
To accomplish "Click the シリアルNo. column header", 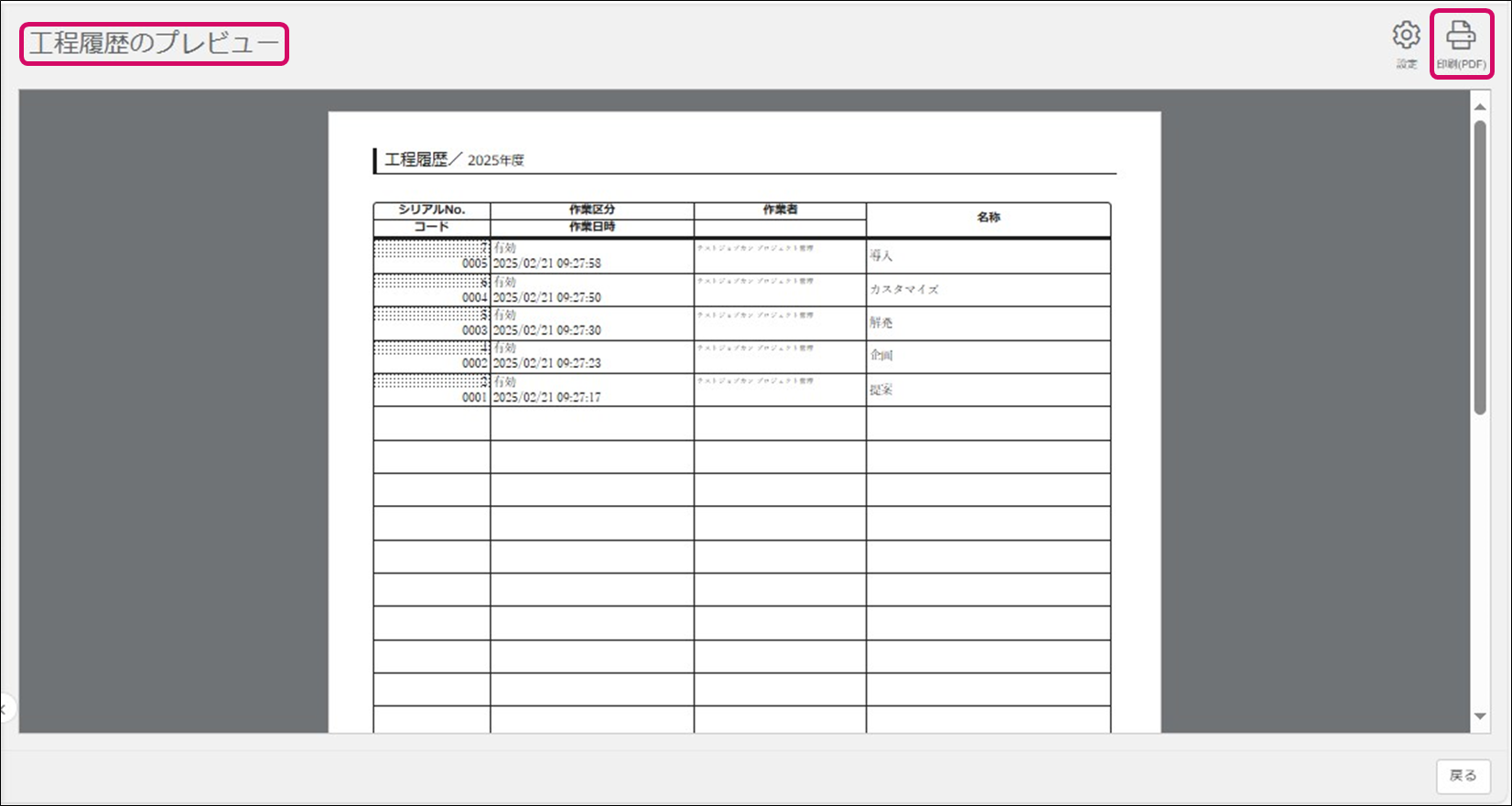I will (431, 210).
